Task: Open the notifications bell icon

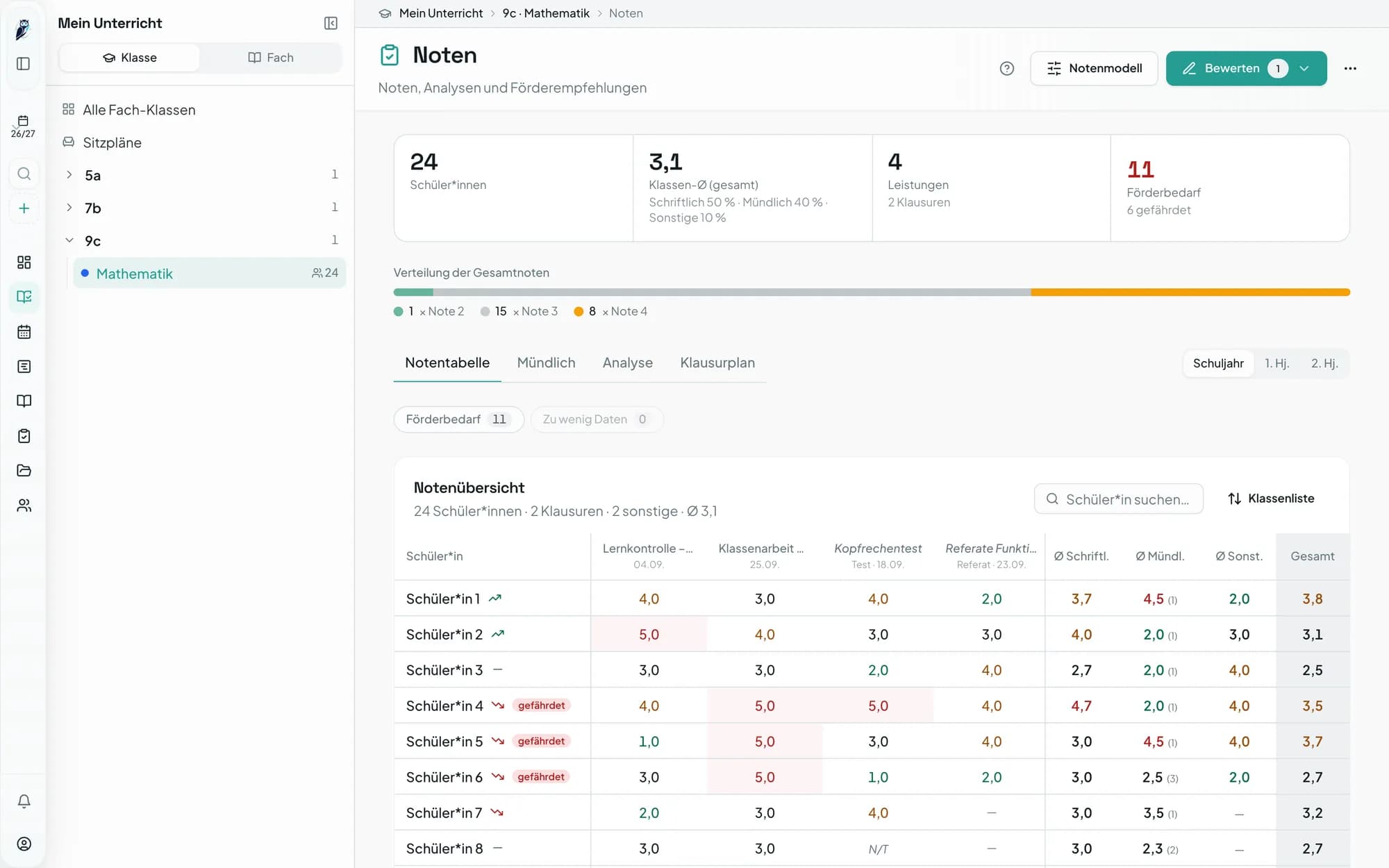Action: point(24,801)
